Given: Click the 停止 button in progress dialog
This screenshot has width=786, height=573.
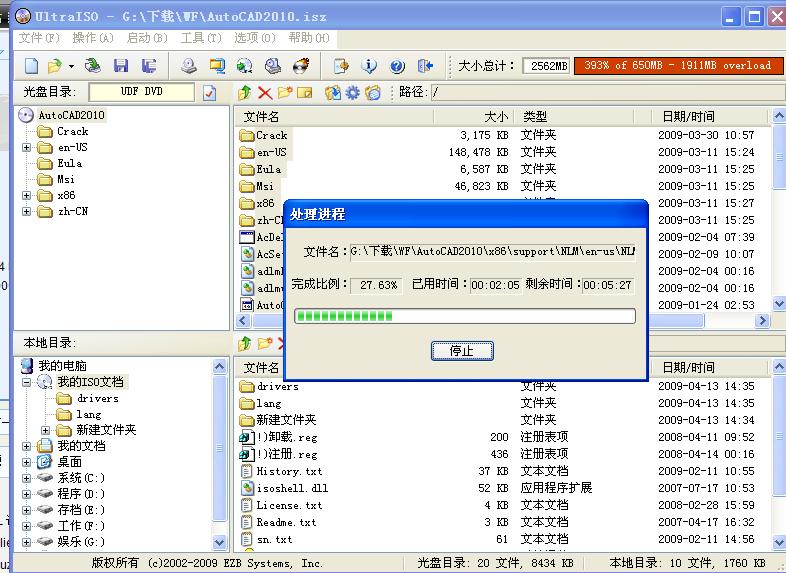Looking at the screenshot, I should click(x=462, y=350).
